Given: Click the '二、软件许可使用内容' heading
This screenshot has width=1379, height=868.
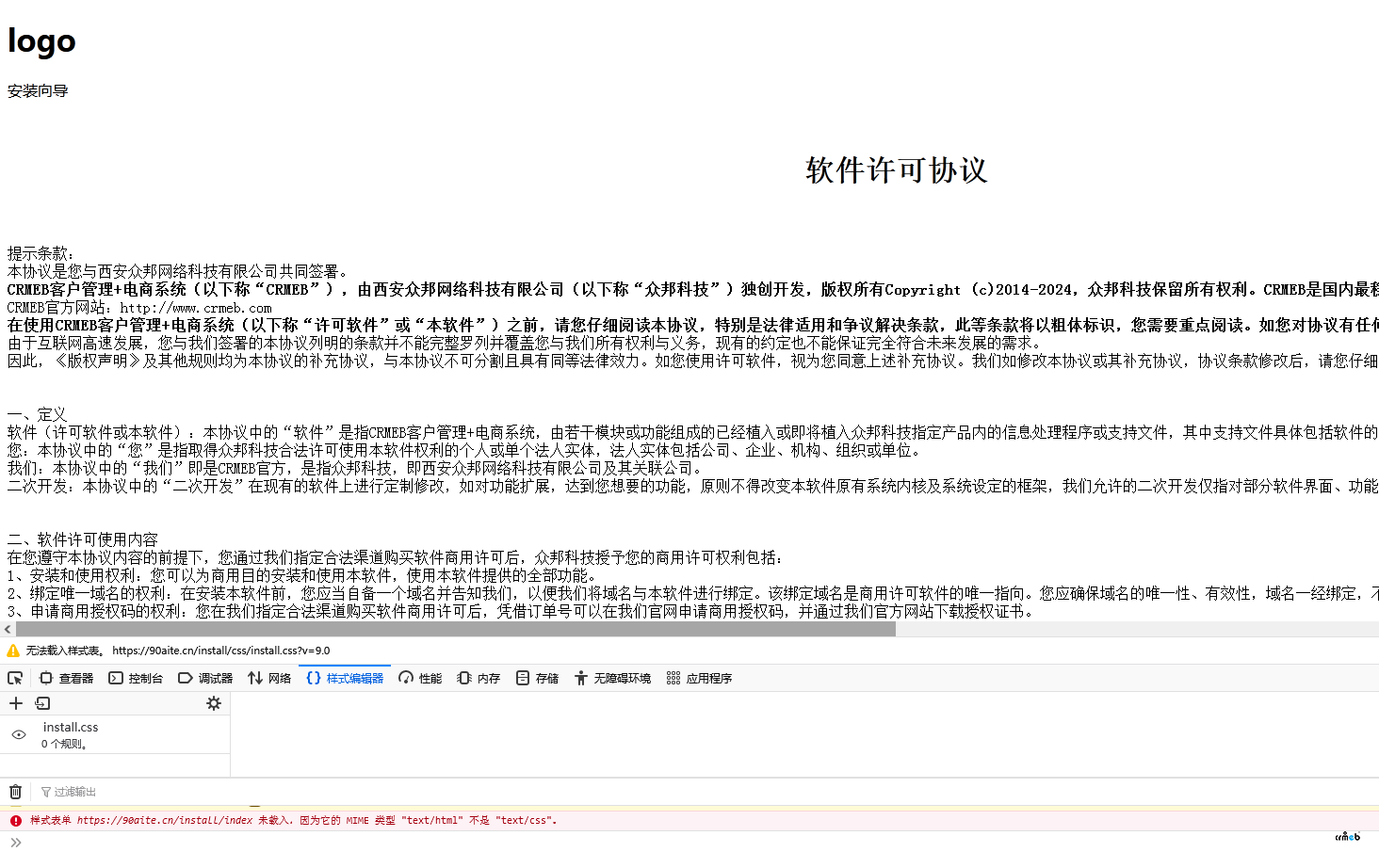Looking at the screenshot, I should tap(83, 539).
